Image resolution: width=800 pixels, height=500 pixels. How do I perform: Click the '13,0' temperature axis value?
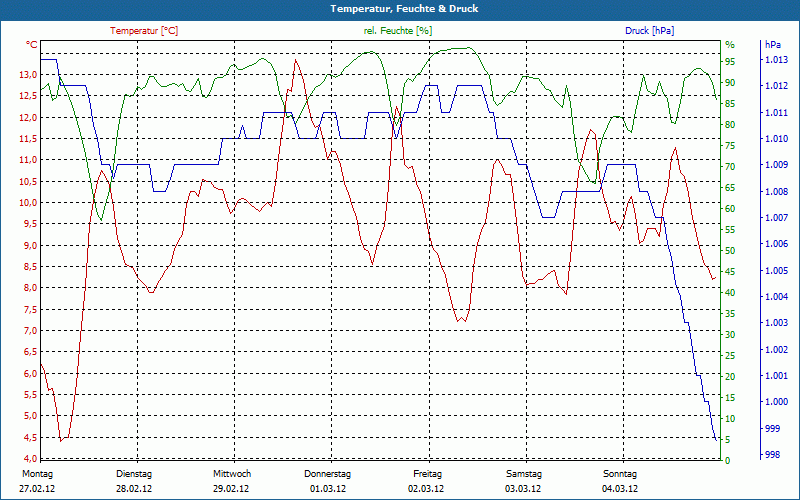coord(28,75)
